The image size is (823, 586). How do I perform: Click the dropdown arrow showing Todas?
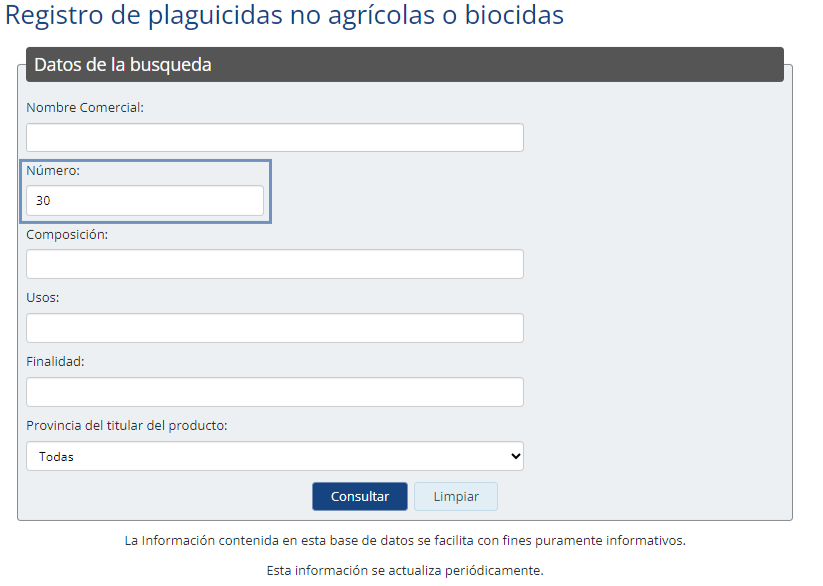coord(513,456)
